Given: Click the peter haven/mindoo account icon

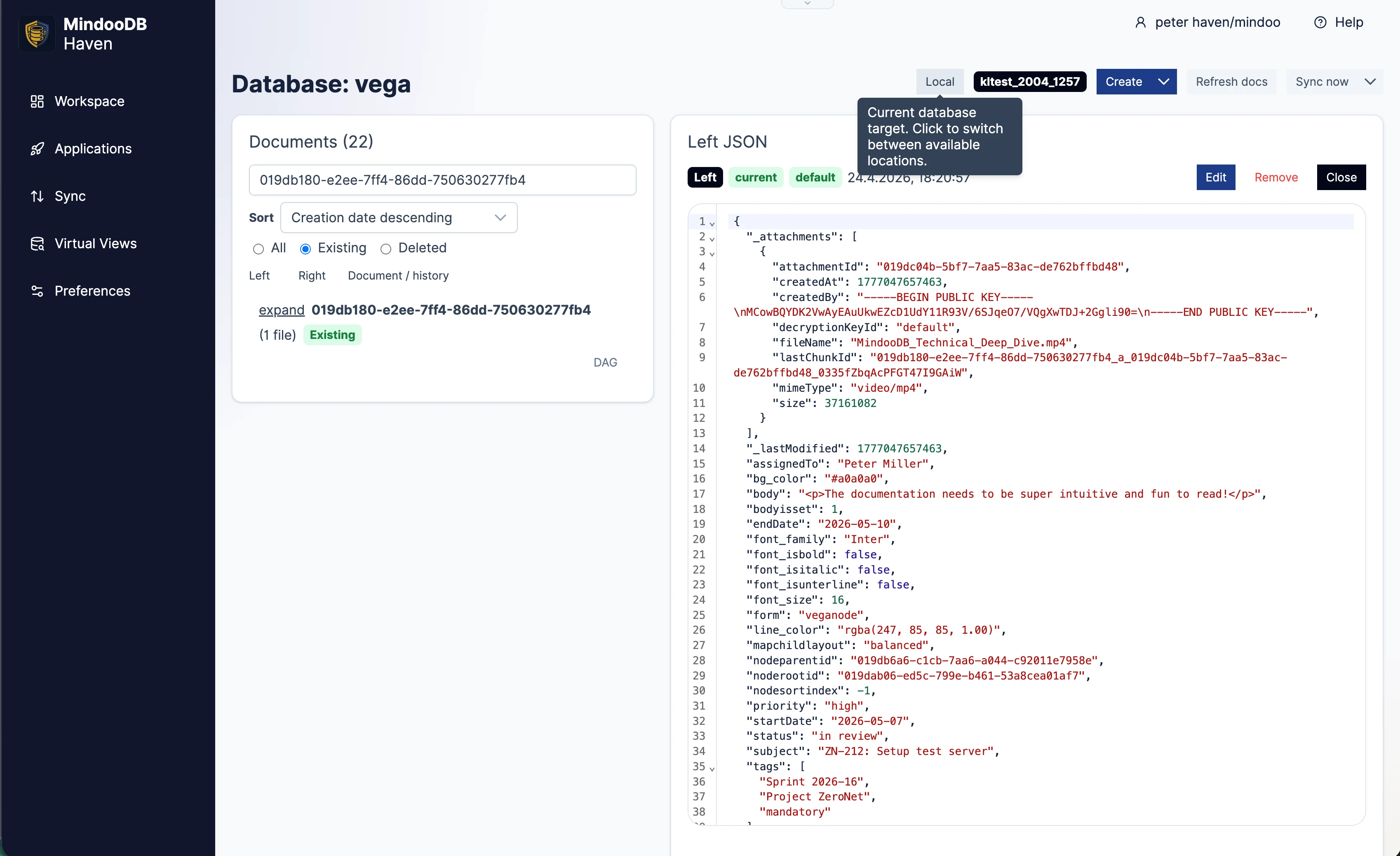Looking at the screenshot, I should pyautogui.click(x=1141, y=22).
